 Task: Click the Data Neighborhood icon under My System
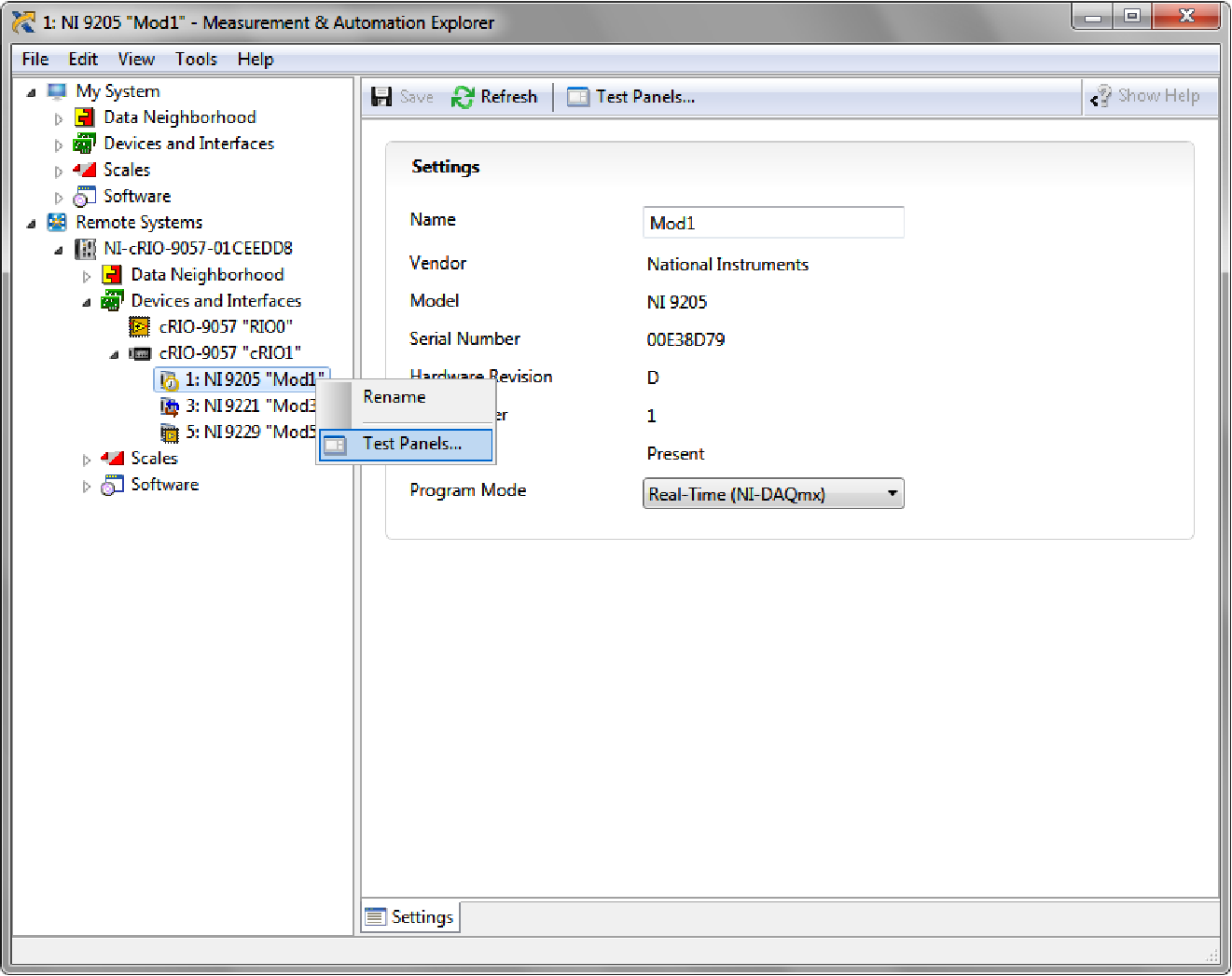click(85, 117)
